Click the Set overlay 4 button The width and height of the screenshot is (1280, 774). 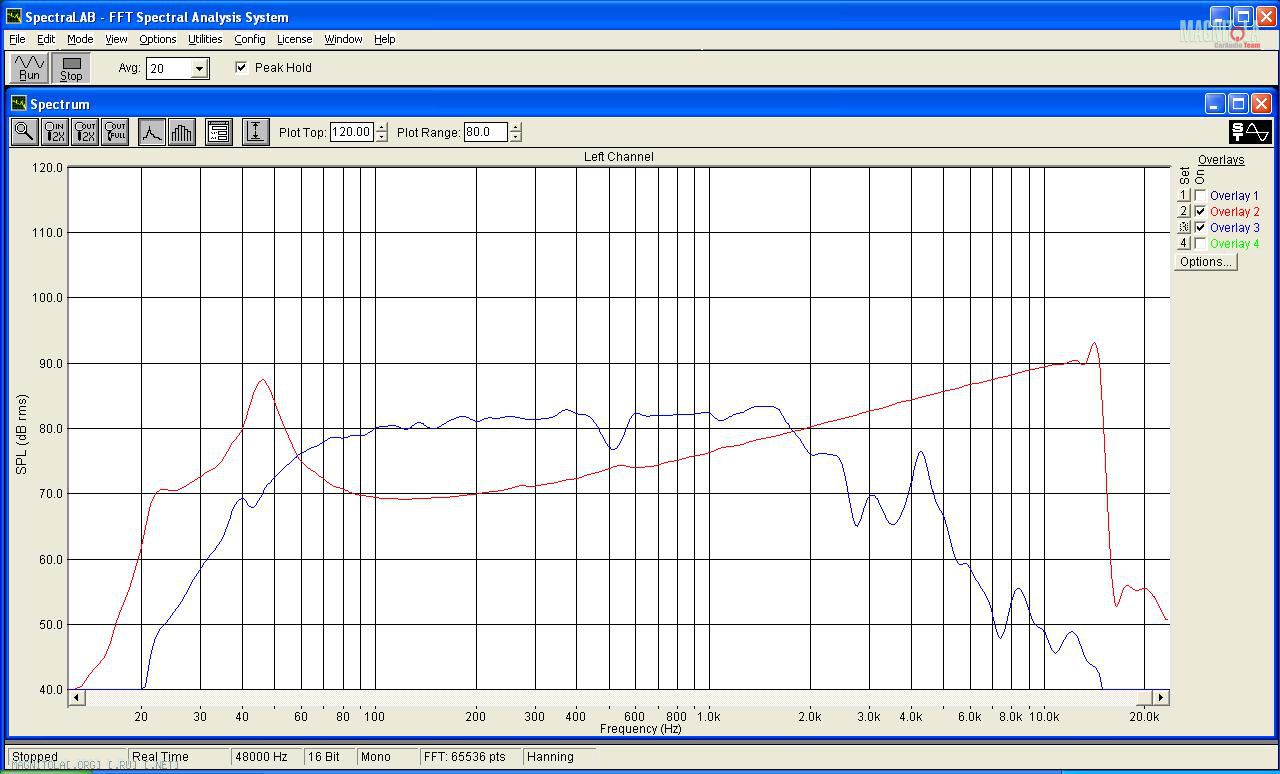[1184, 244]
